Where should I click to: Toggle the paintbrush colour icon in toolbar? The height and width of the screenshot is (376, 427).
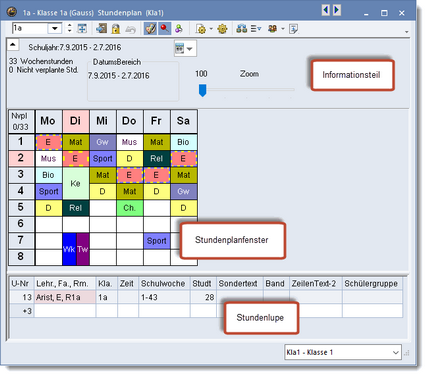(150, 29)
